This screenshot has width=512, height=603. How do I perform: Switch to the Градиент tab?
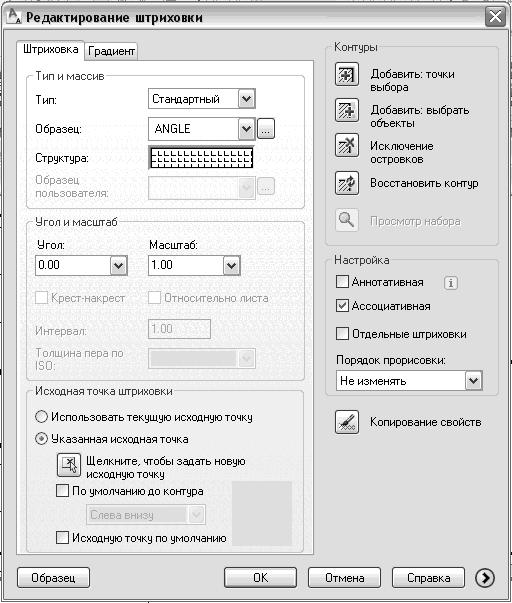click(111, 51)
